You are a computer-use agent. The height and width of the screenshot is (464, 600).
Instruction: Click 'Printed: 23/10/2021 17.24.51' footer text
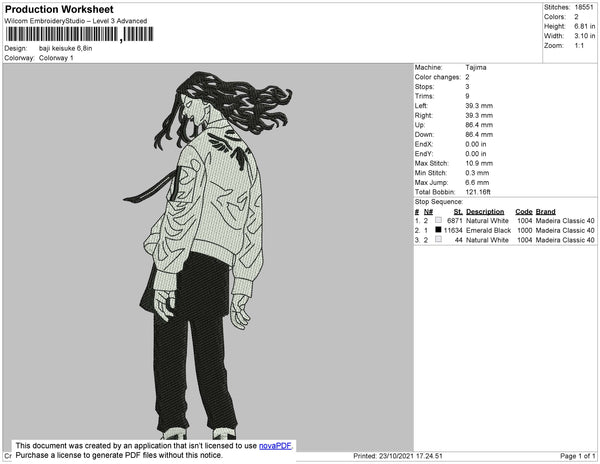click(398, 456)
